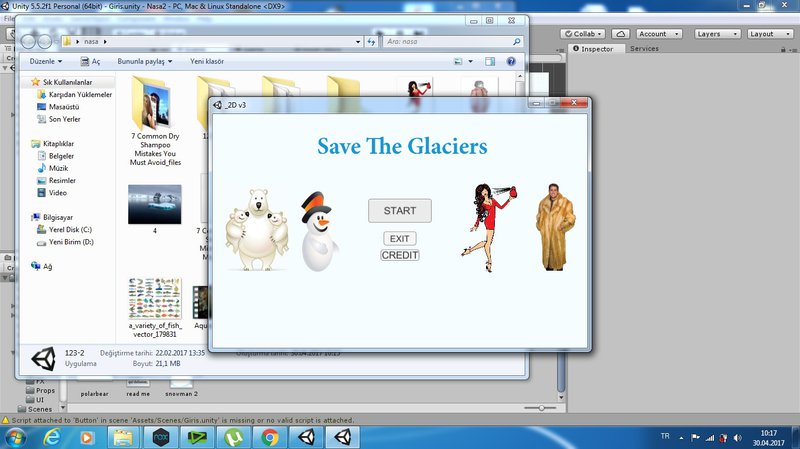The height and width of the screenshot is (449, 800).
Task: Open the Account dropdown in Unity
Action: point(658,34)
